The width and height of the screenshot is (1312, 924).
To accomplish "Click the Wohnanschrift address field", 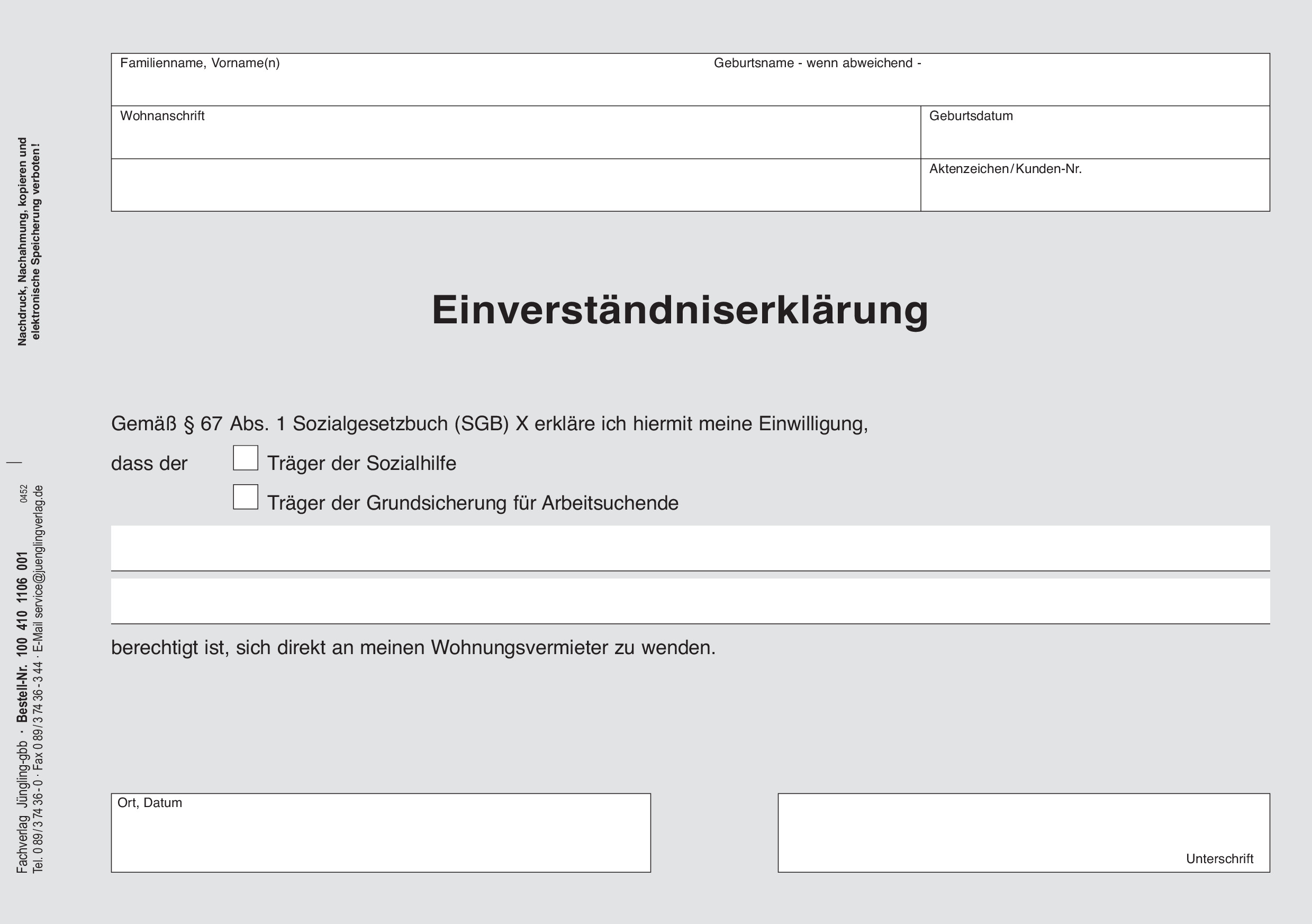I will click(514, 138).
